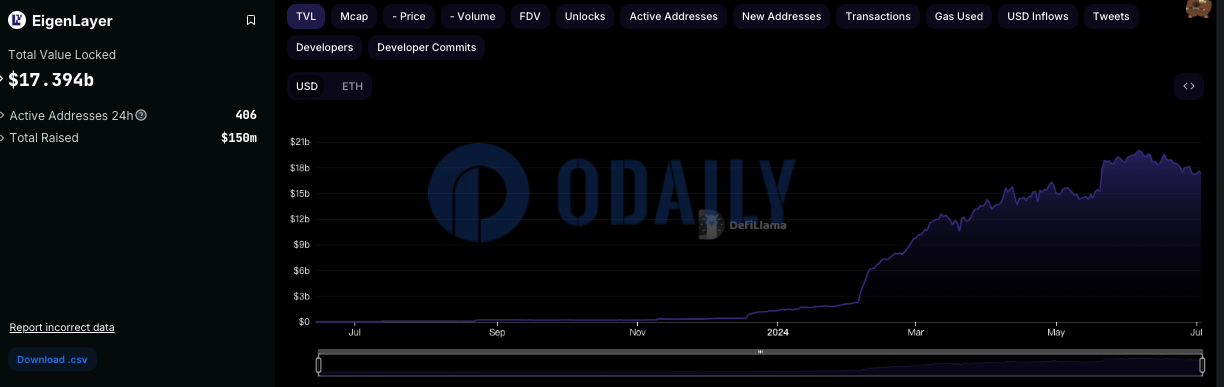Click the 406 active addresses value
The image size is (1224, 387).
tap(246, 115)
